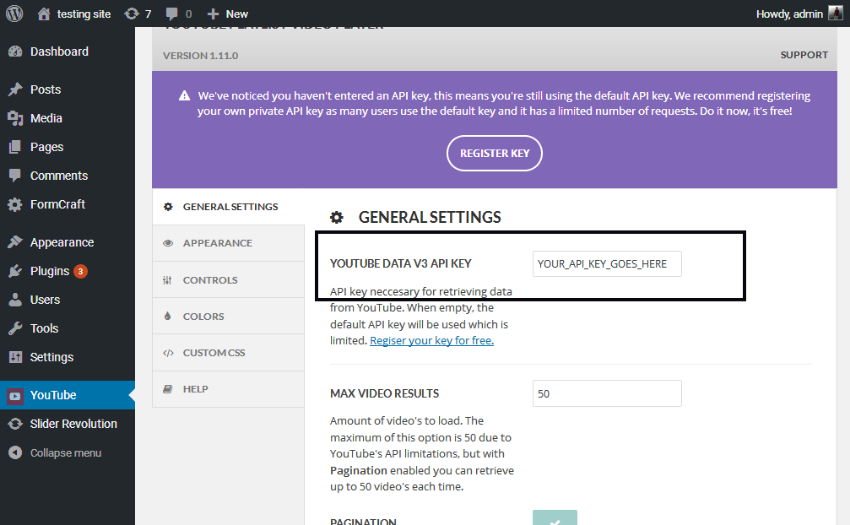
Task: Click the home icon beside testing site
Action: tap(44, 14)
